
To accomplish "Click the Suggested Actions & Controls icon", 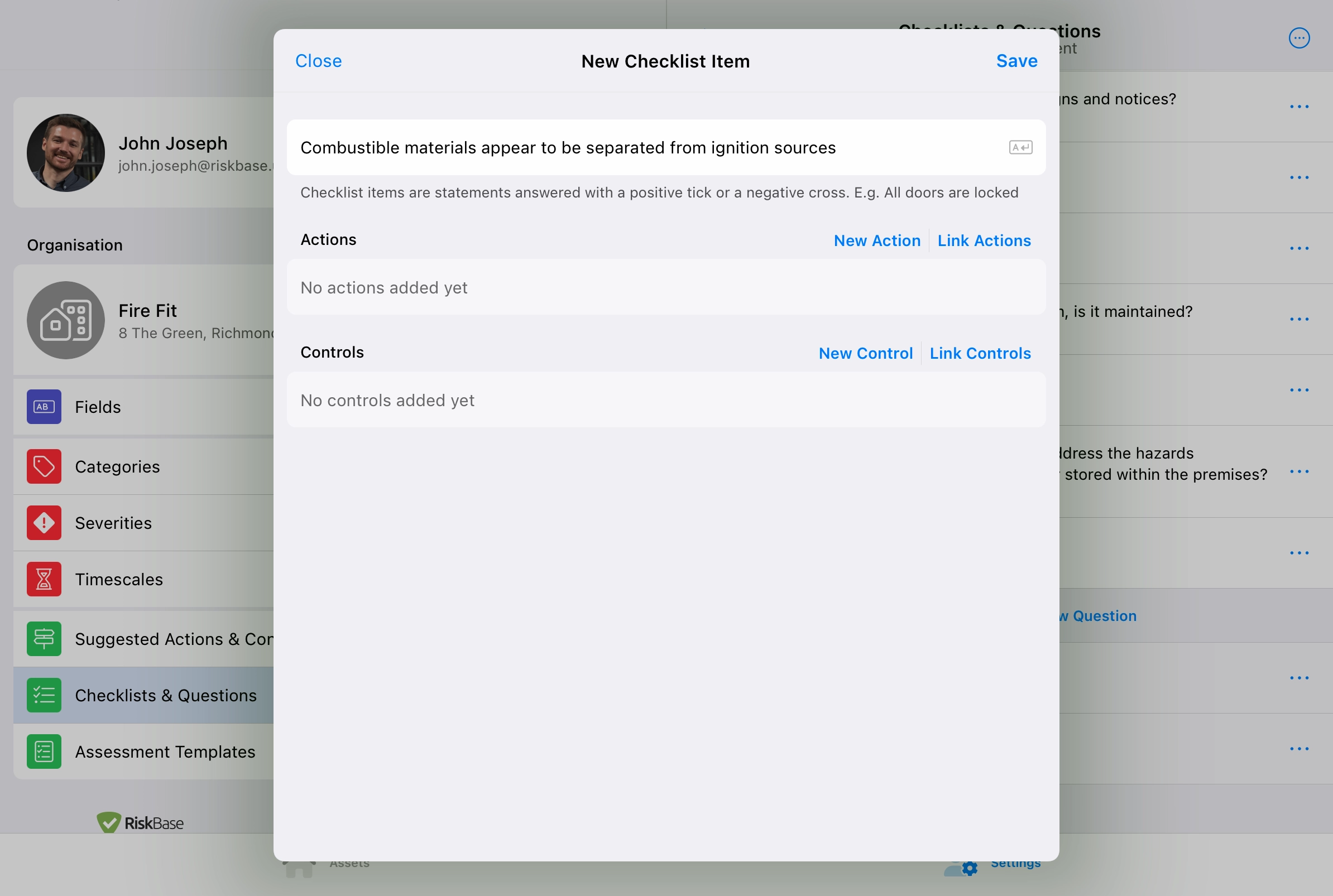I will click(44, 637).
